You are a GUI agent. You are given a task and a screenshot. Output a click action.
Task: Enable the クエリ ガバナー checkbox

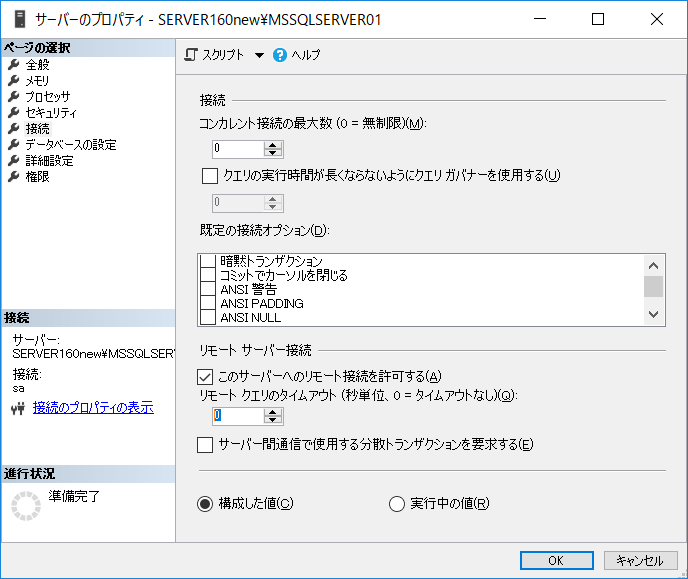pos(210,176)
